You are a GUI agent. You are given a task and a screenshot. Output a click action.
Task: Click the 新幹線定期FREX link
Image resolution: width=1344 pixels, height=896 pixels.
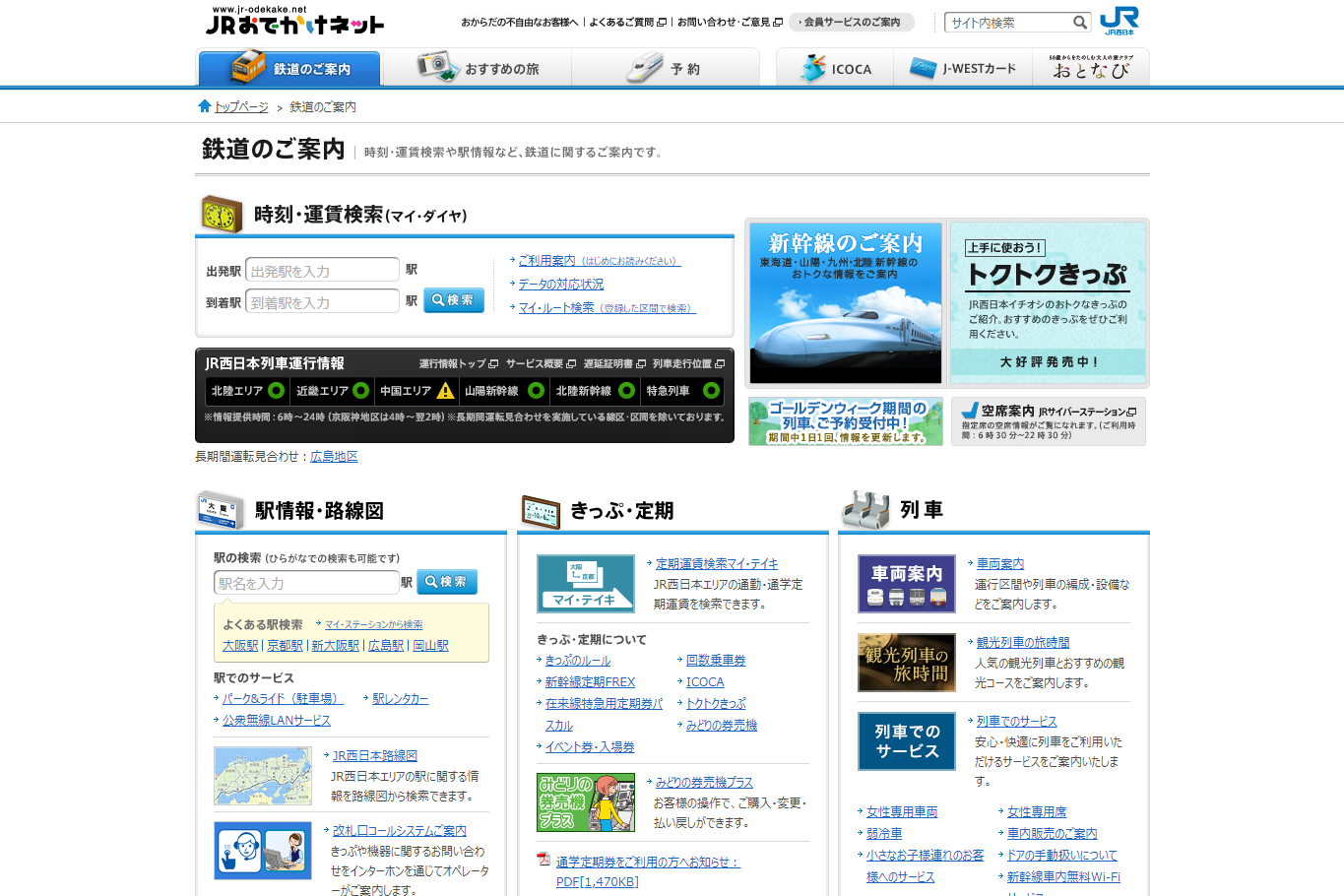point(591,682)
